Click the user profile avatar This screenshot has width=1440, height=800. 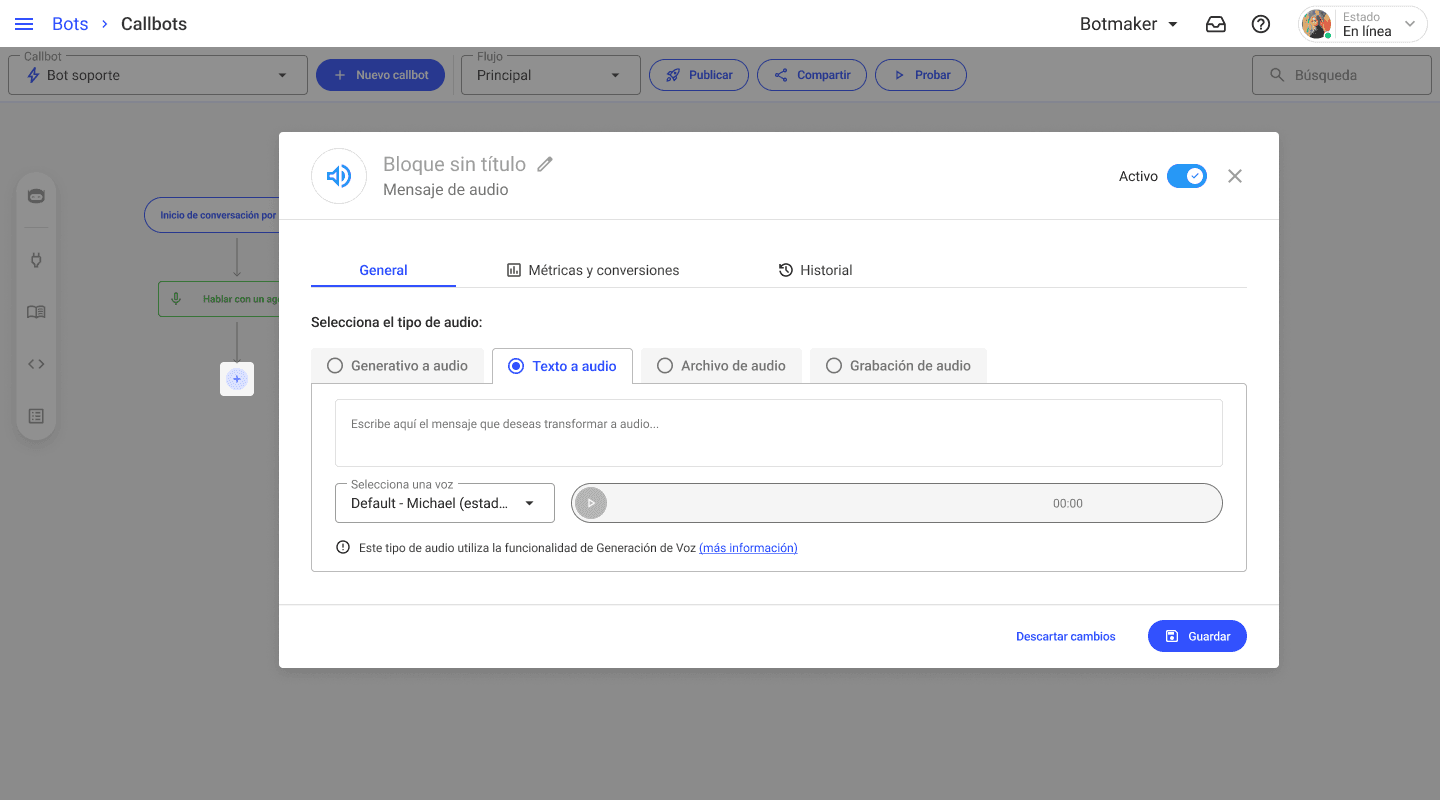click(x=1317, y=24)
